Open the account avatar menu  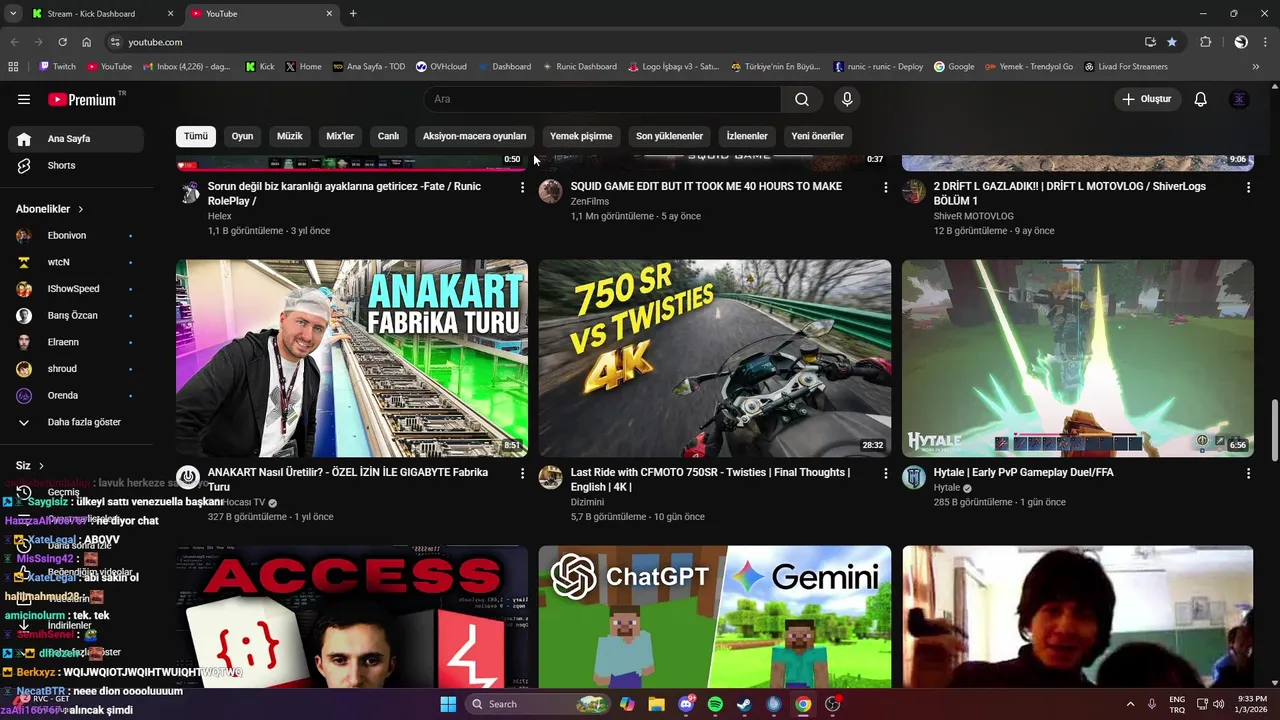pyautogui.click(x=1239, y=99)
